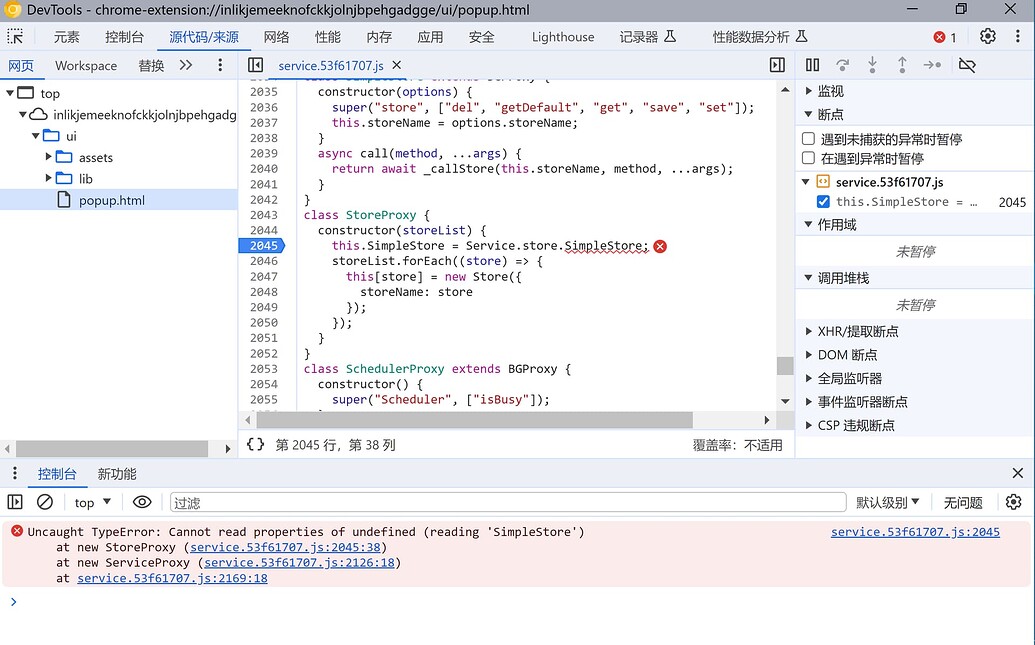Open the 记录器 Recorder tab
1035x645 pixels.
pos(648,37)
